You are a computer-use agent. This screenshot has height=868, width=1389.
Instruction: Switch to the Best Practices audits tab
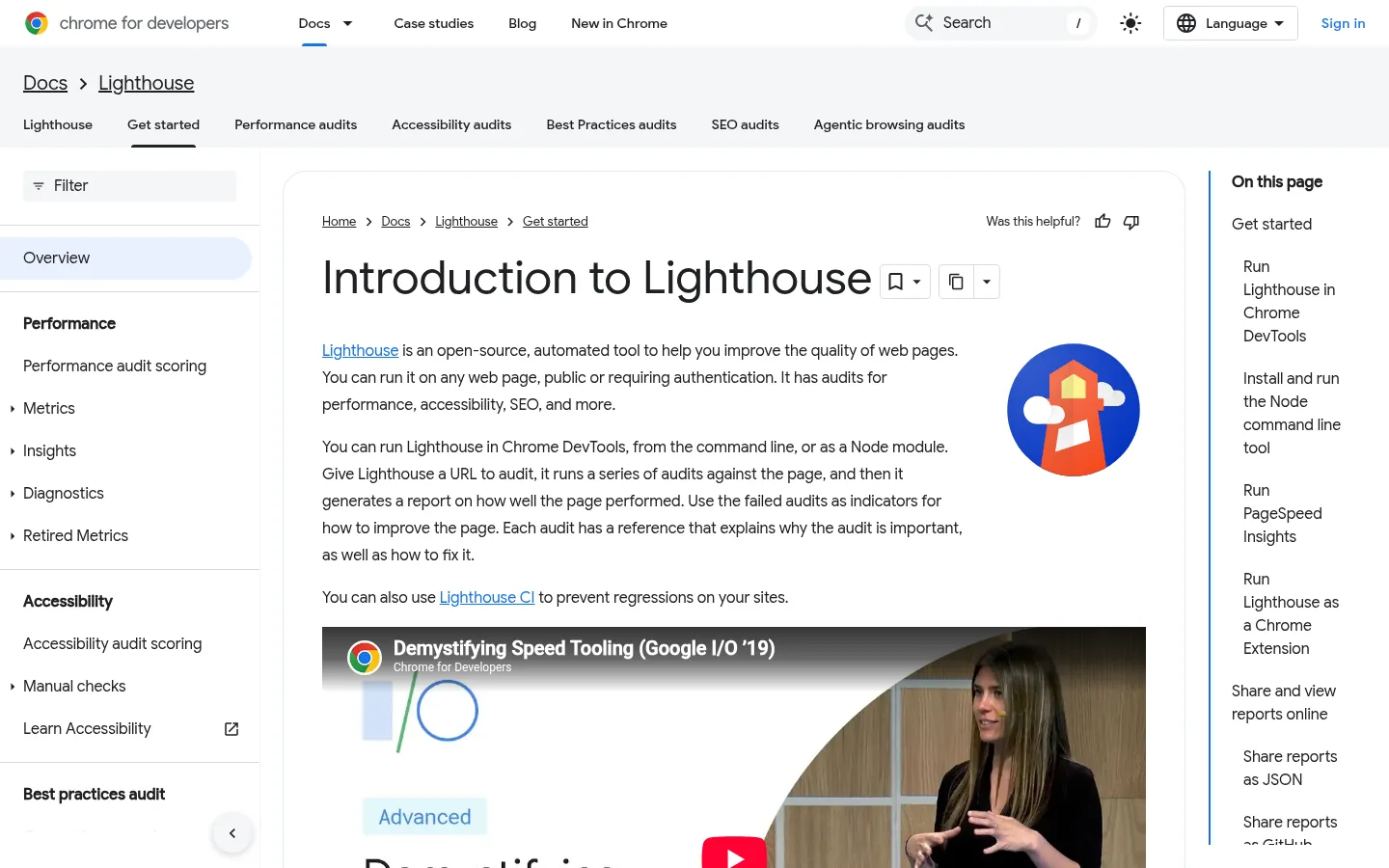click(612, 124)
